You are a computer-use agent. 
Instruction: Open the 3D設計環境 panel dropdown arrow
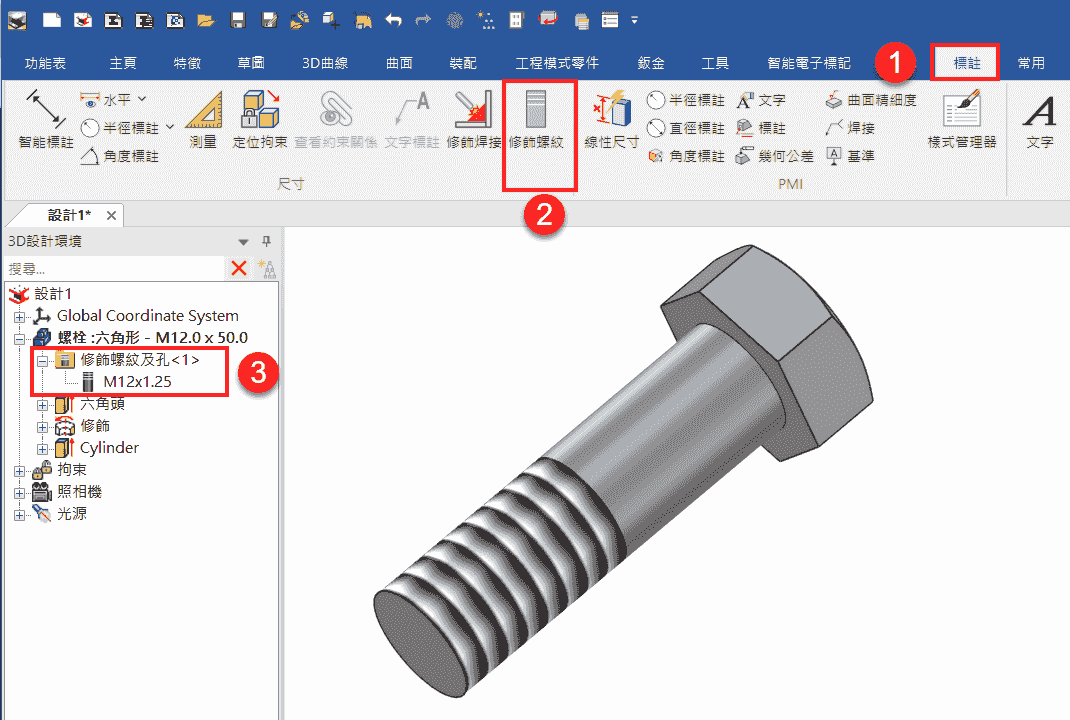(x=243, y=242)
